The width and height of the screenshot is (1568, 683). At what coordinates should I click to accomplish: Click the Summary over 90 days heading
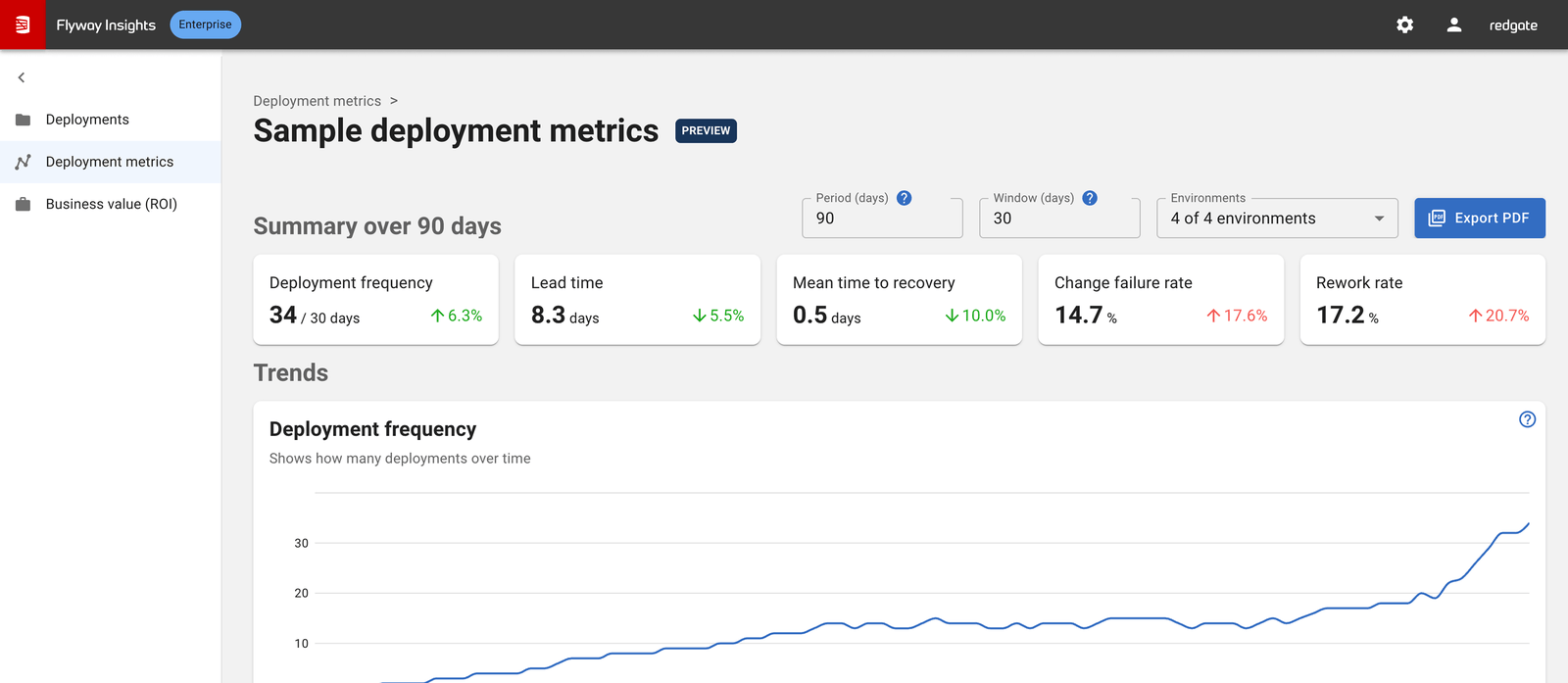point(377,226)
